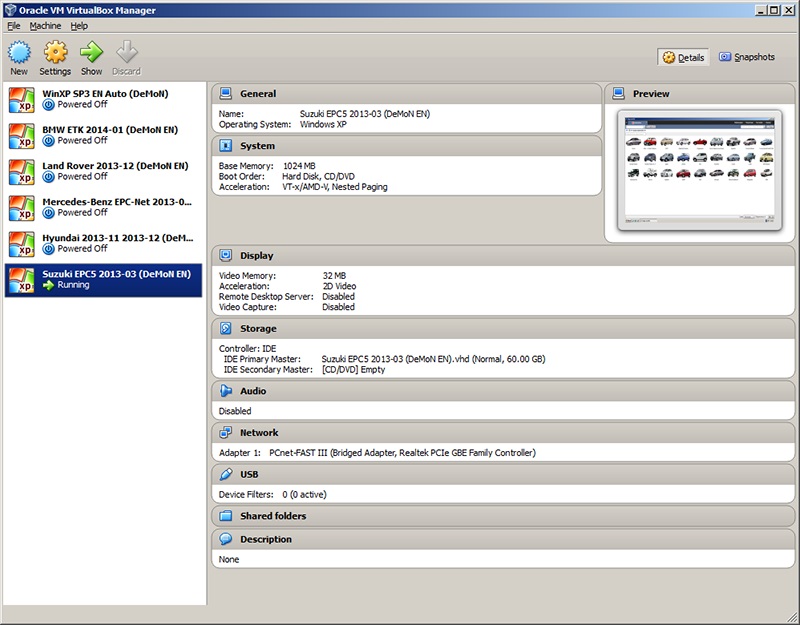Click the green Show arrow icon
This screenshot has height=625, width=800.
(91, 52)
